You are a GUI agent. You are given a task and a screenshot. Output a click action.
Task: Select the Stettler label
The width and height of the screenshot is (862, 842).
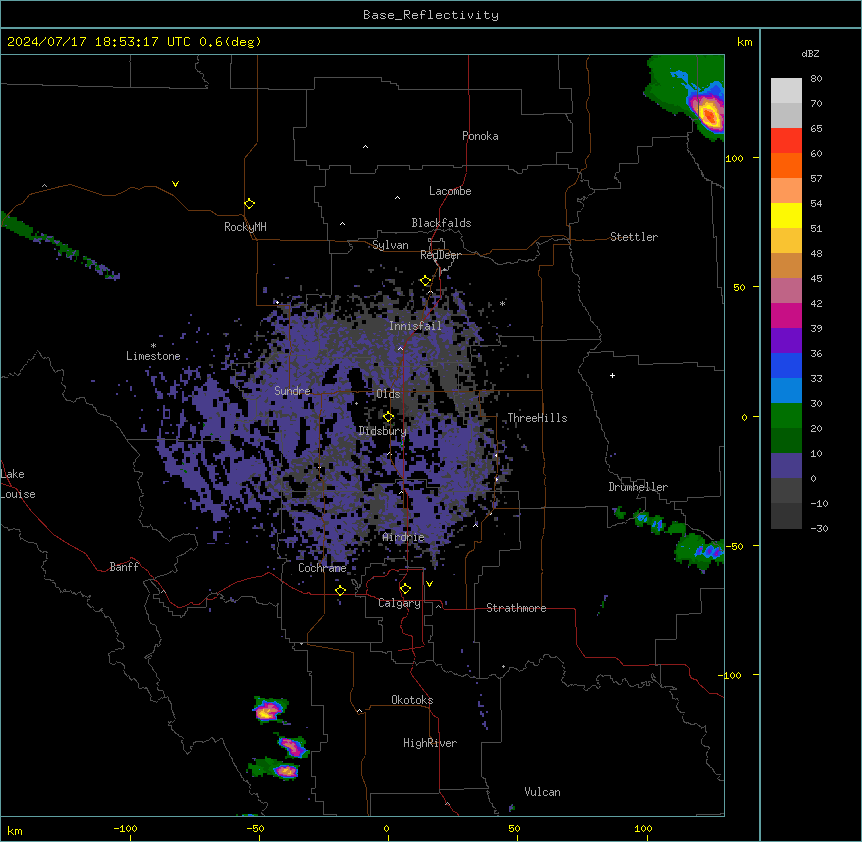pos(634,237)
